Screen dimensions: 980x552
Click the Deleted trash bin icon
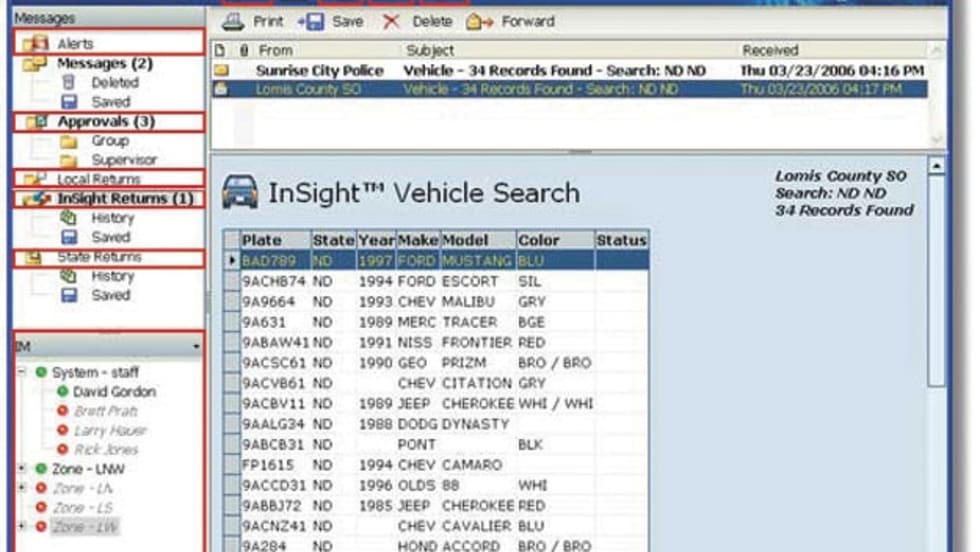[x=69, y=83]
